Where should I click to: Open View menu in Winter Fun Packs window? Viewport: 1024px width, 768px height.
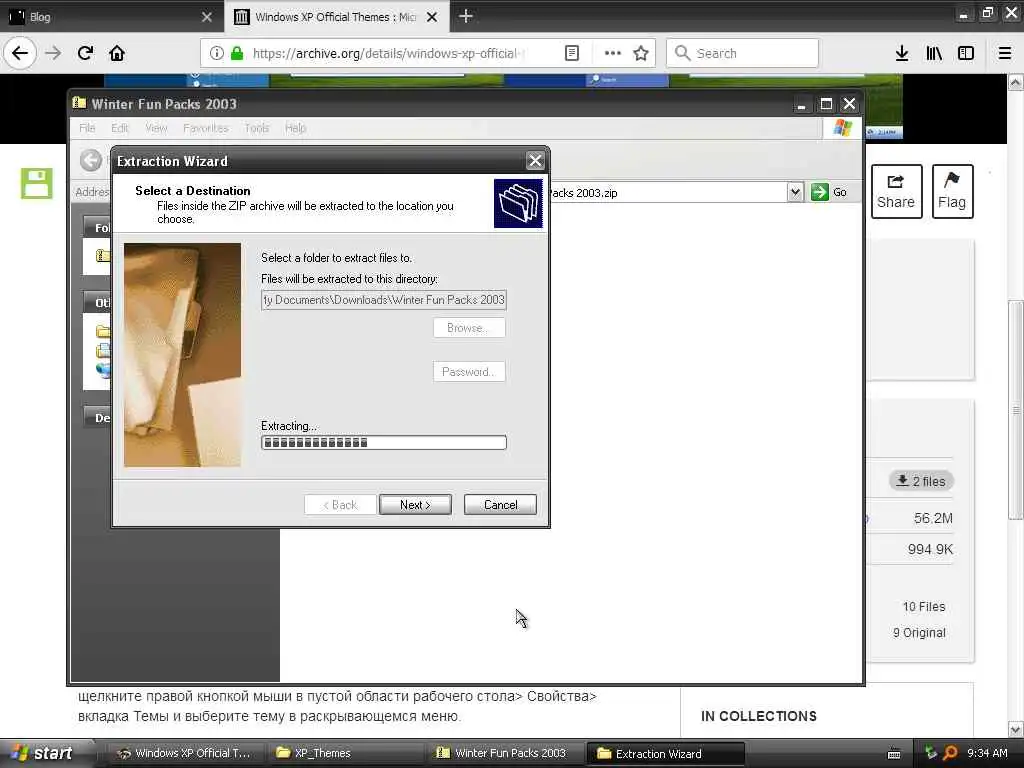pos(156,128)
